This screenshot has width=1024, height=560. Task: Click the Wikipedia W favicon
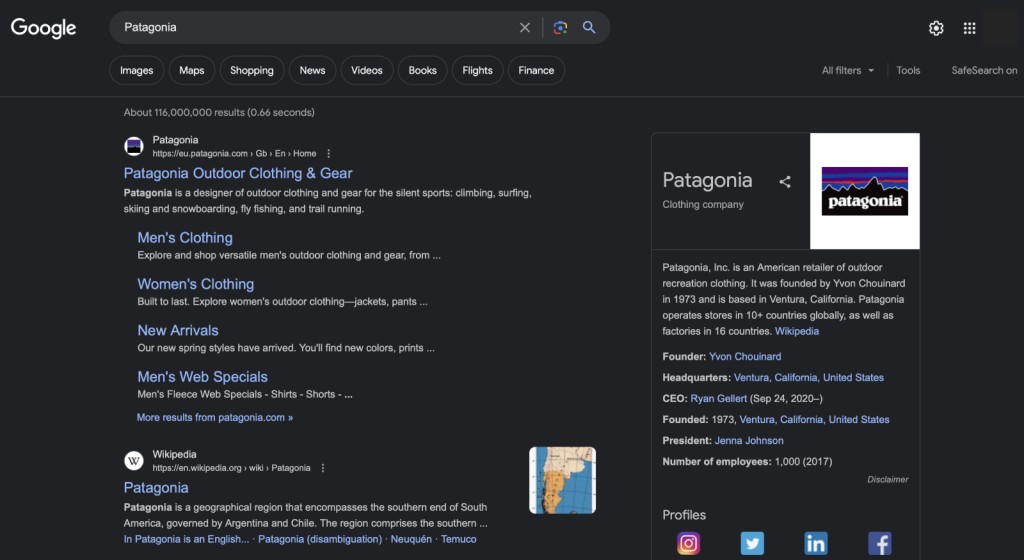pyautogui.click(x=134, y=461)
